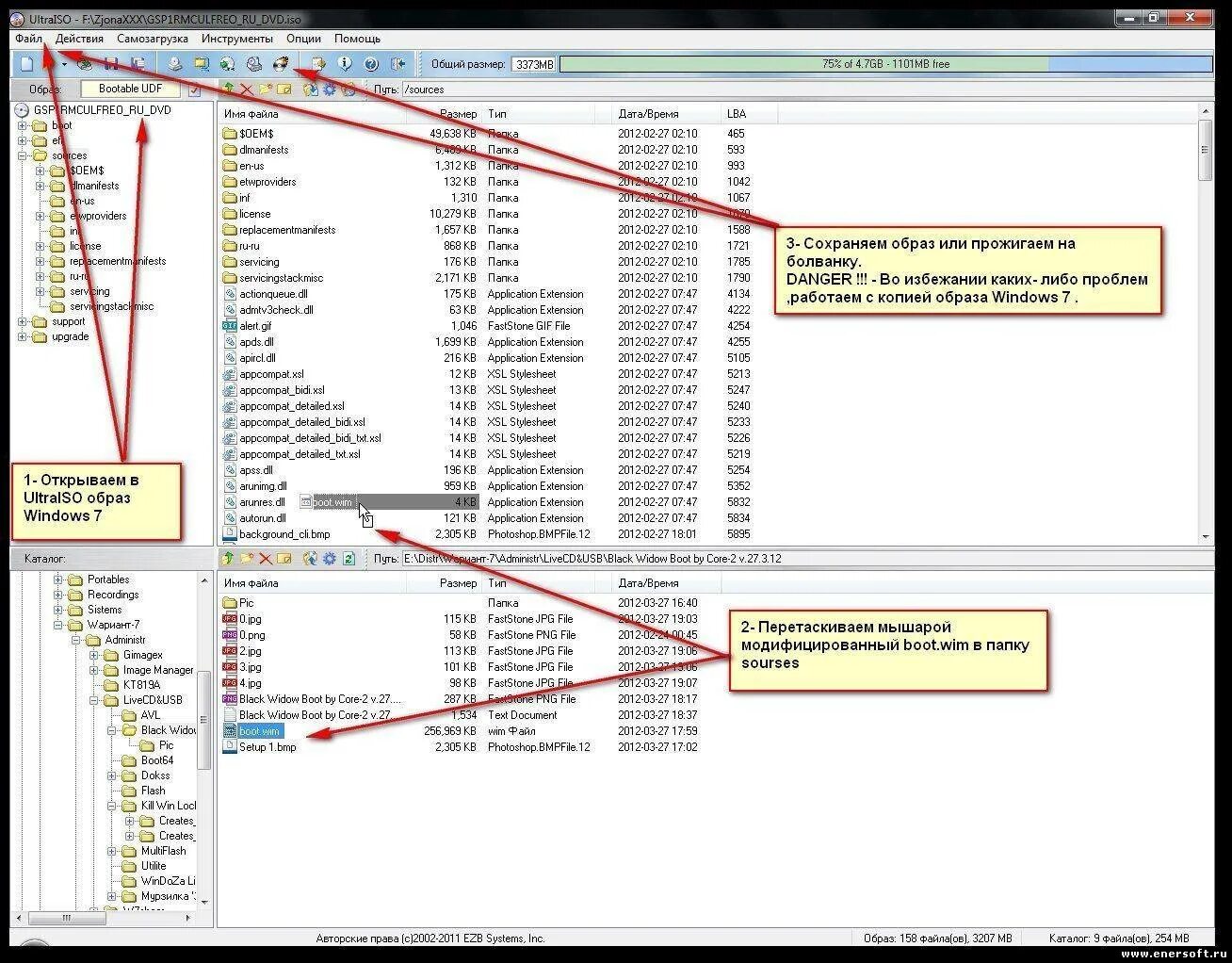
Task: Expand the support folder in image tree
Action: pyautogui.click(x=23, y=321)
